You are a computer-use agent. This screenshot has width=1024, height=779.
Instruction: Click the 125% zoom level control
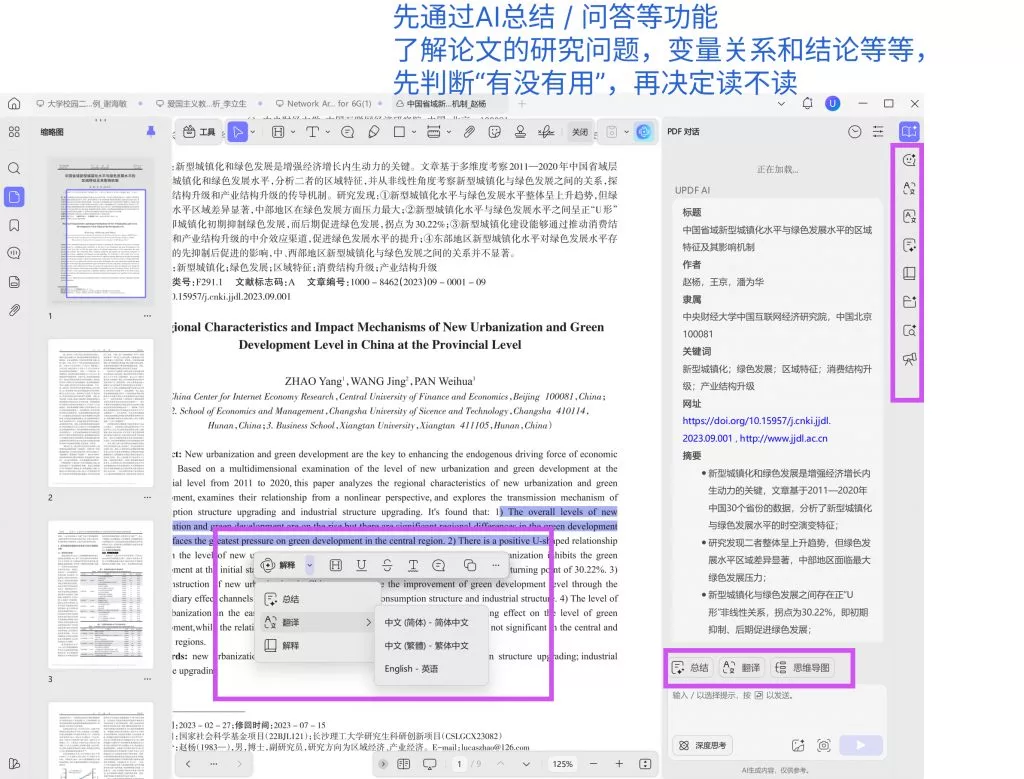tap(562, 763)
